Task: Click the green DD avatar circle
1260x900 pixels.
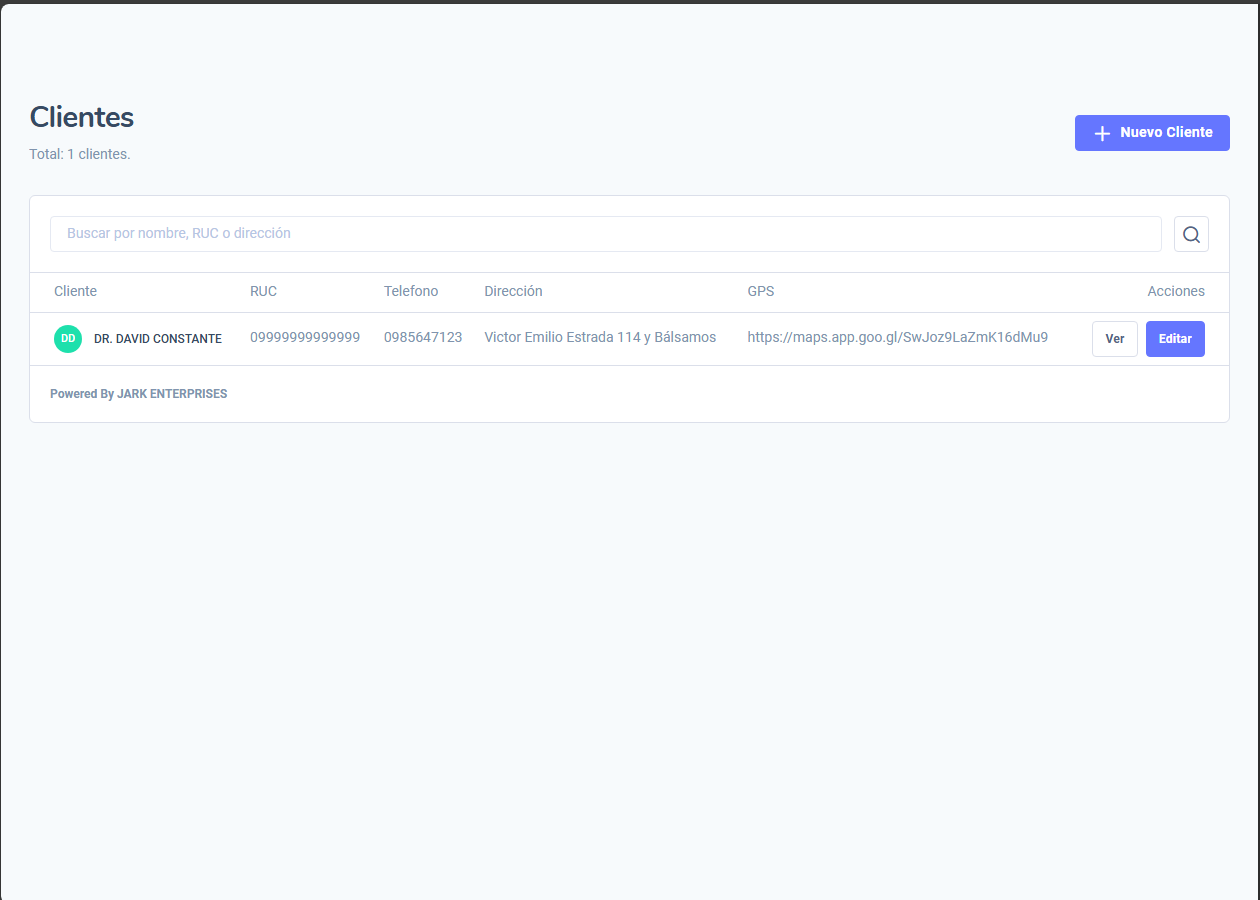Action: click(x=68, y=339)
